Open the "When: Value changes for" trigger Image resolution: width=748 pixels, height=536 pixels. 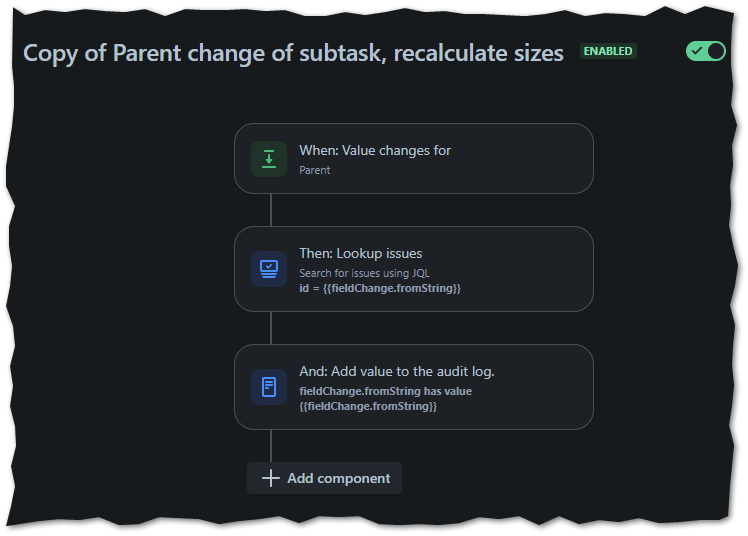pos(414,159)
